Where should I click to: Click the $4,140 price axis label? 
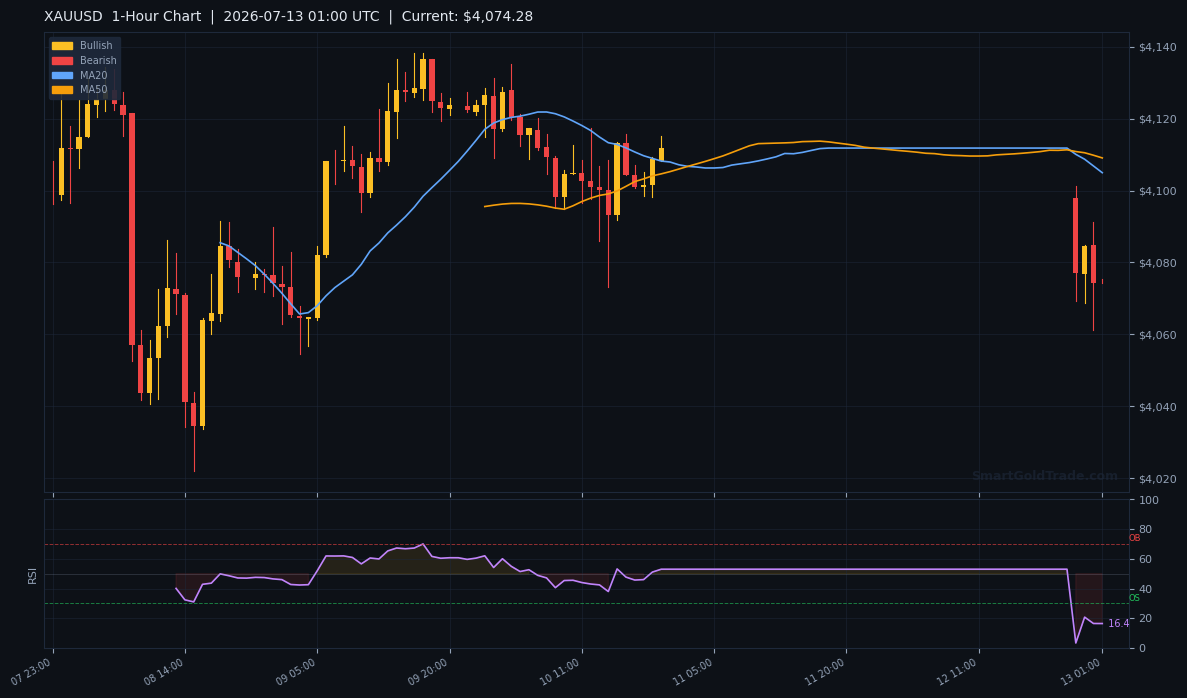(1157, 48)
